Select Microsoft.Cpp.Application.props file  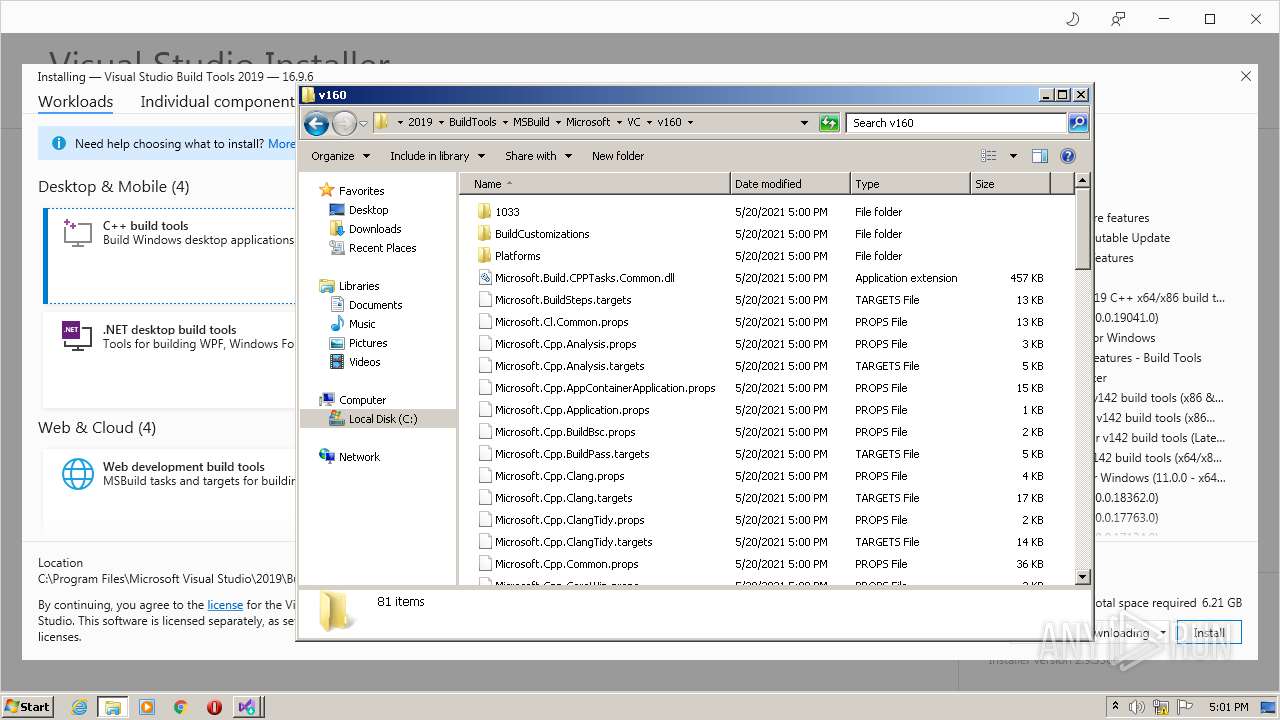point(572,410)
